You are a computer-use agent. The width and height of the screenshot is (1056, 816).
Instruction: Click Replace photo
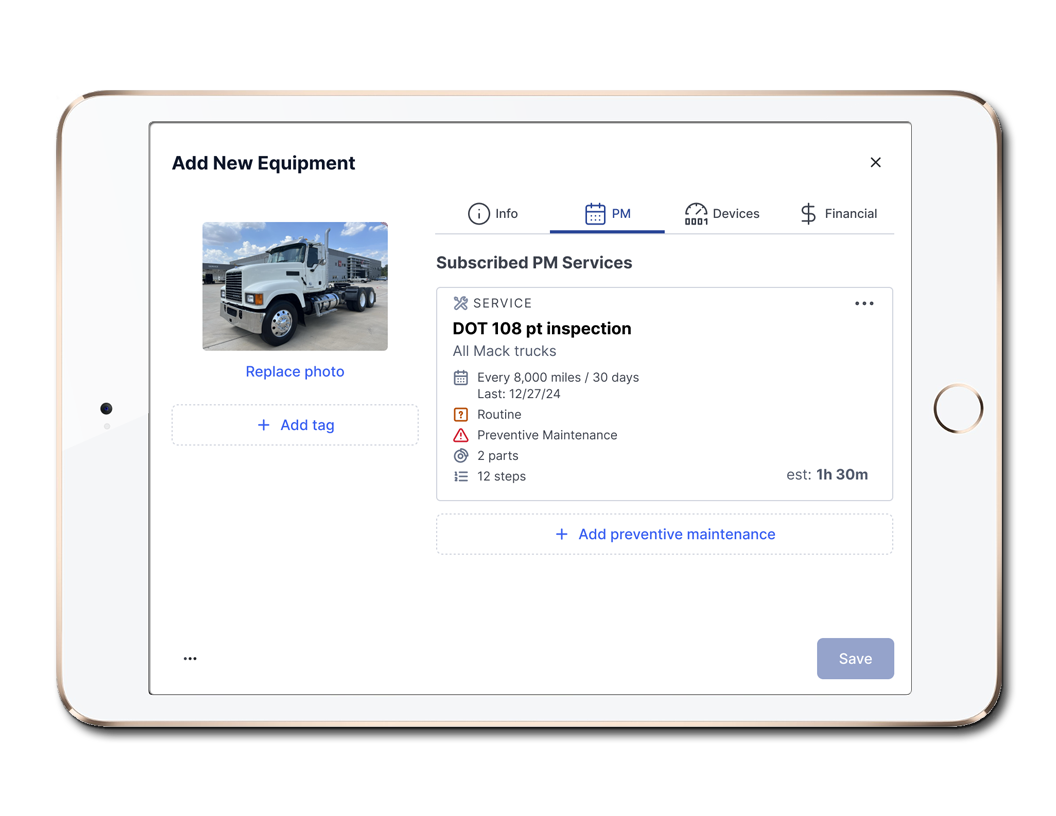[x=294, y=371]
